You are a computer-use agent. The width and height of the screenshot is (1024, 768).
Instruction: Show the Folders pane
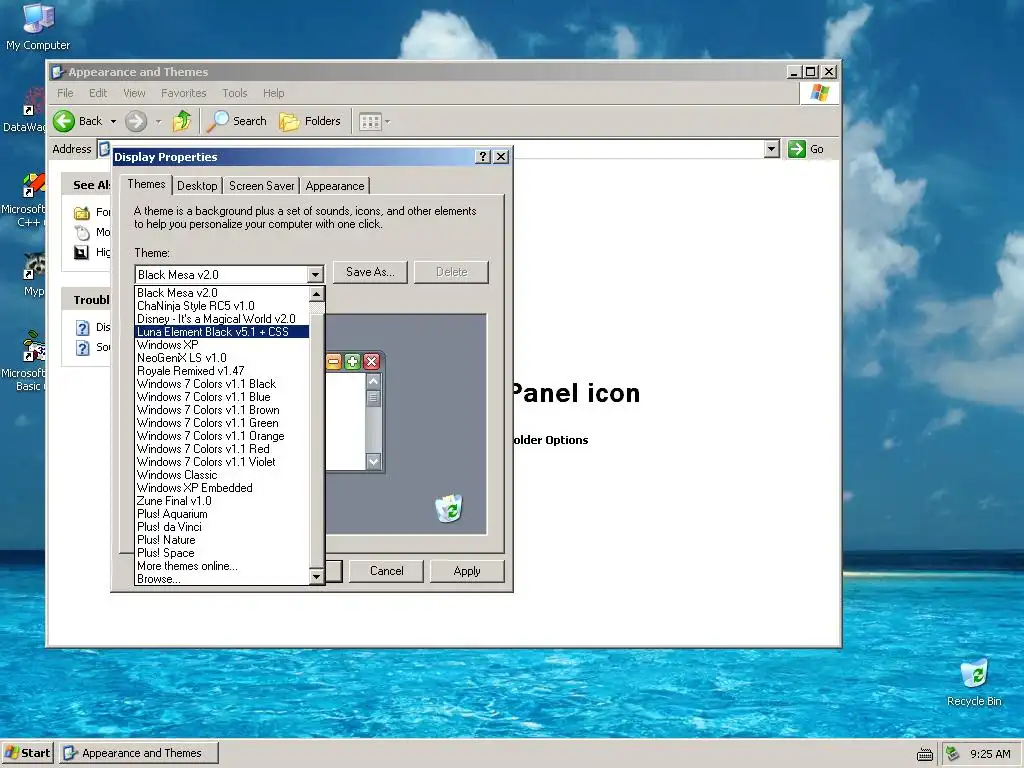[310, 121]
